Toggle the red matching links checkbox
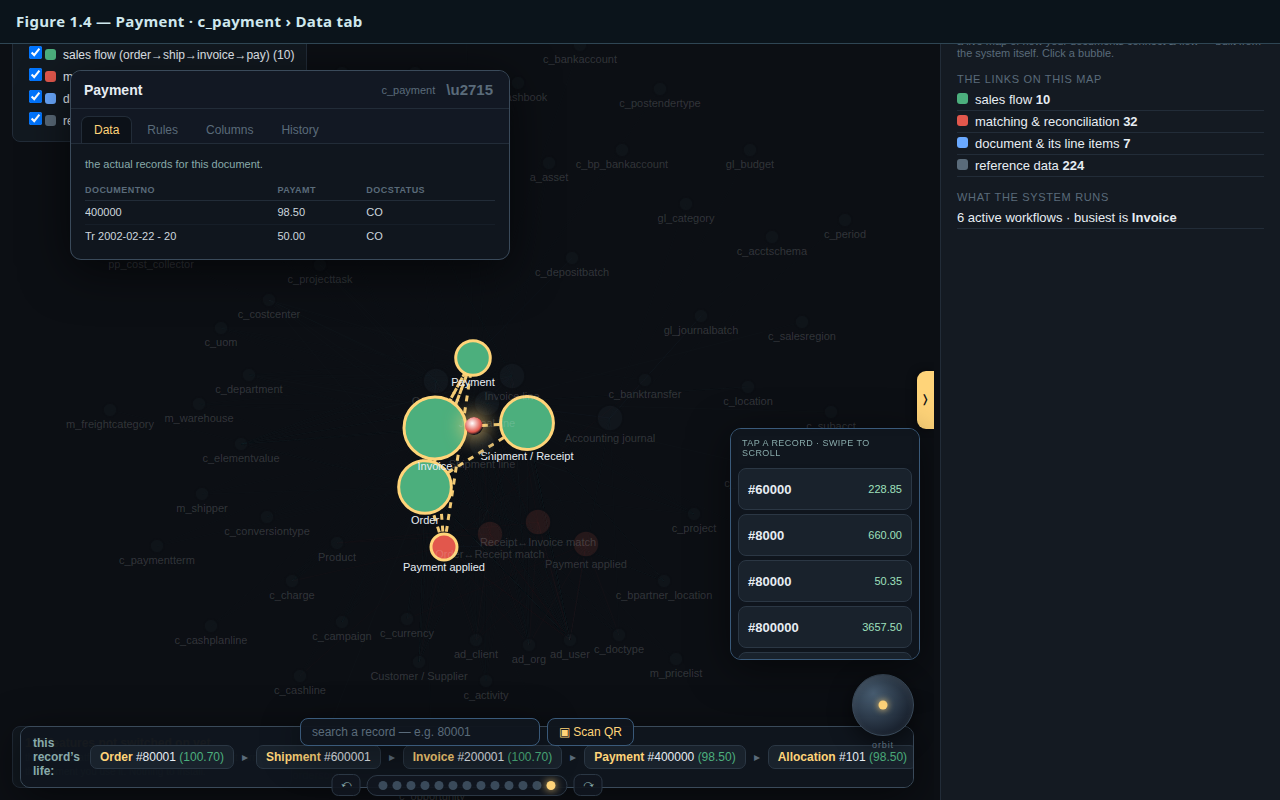The image size is (1280, 800). tap(36, 75)
